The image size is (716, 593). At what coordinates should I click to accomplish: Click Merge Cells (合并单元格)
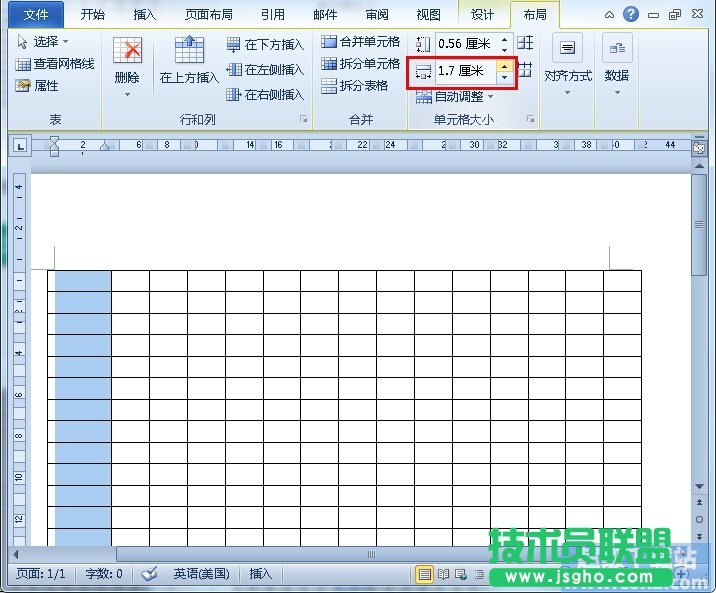[361, 42]
